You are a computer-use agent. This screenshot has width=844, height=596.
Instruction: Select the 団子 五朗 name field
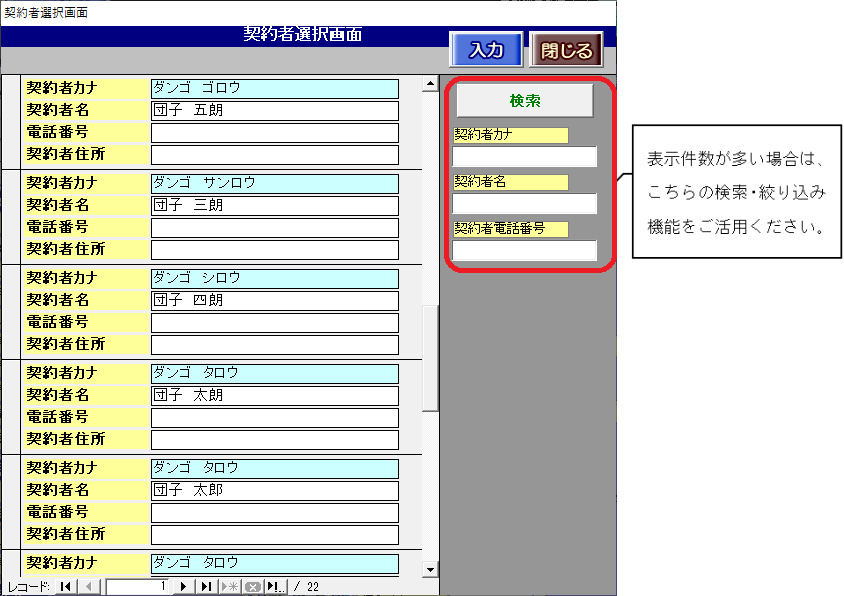pyautogui.click(x=274, y=111)
